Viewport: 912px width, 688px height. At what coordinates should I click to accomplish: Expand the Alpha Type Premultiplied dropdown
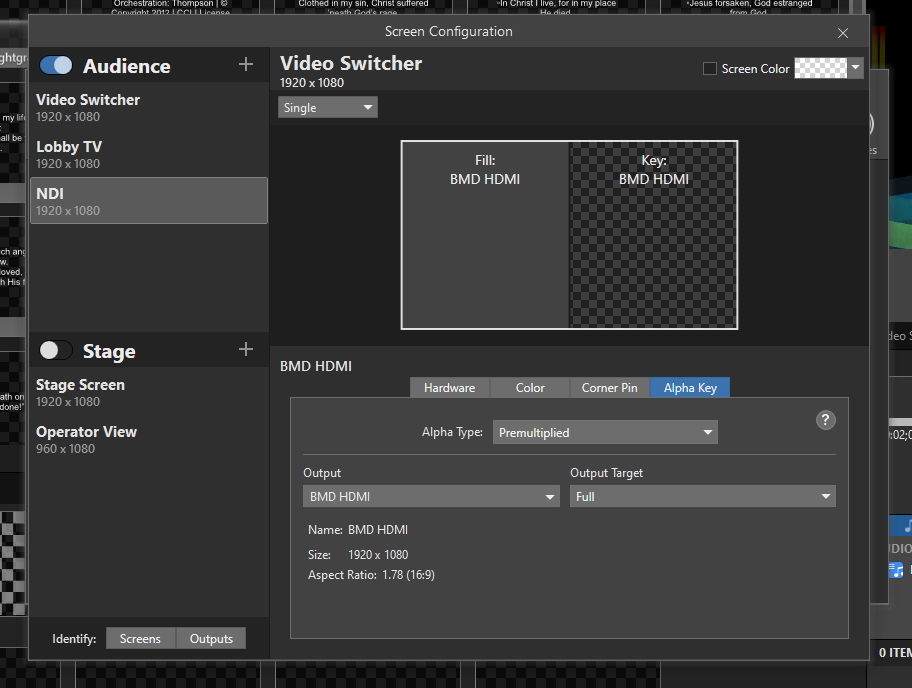[x=605, y=432]
